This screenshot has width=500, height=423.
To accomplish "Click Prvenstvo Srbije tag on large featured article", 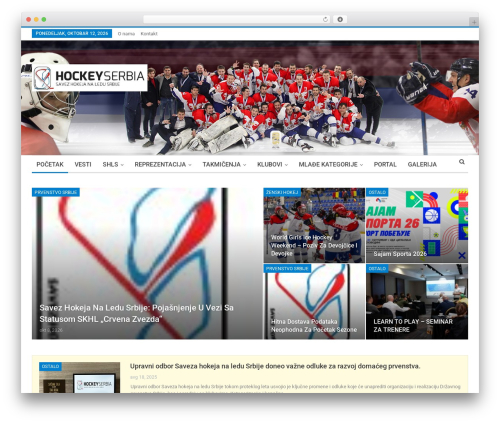I will pyautogui.click(x=56, y=192).
